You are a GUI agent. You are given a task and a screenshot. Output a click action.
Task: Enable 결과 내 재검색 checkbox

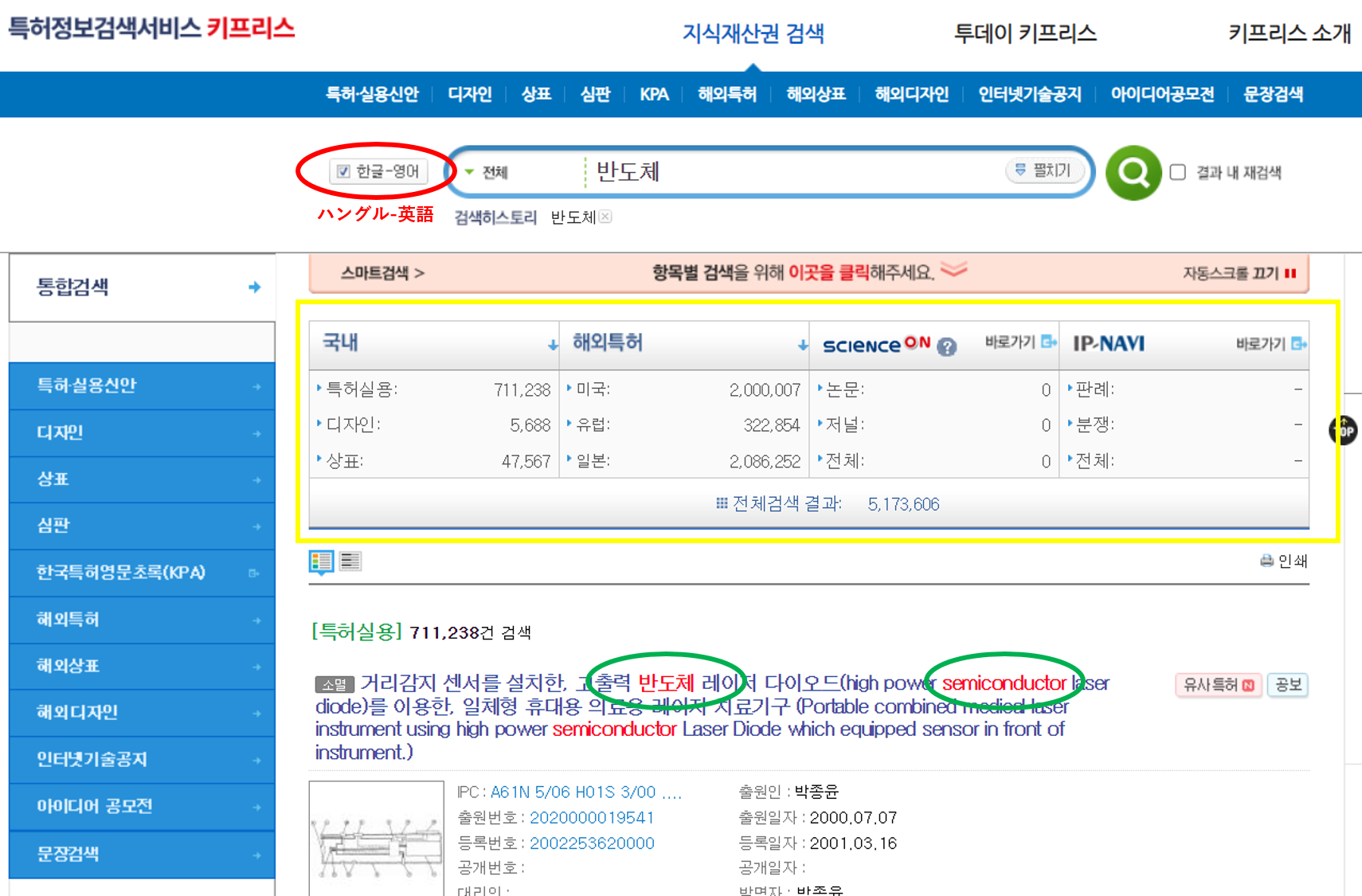(1178, 172)
